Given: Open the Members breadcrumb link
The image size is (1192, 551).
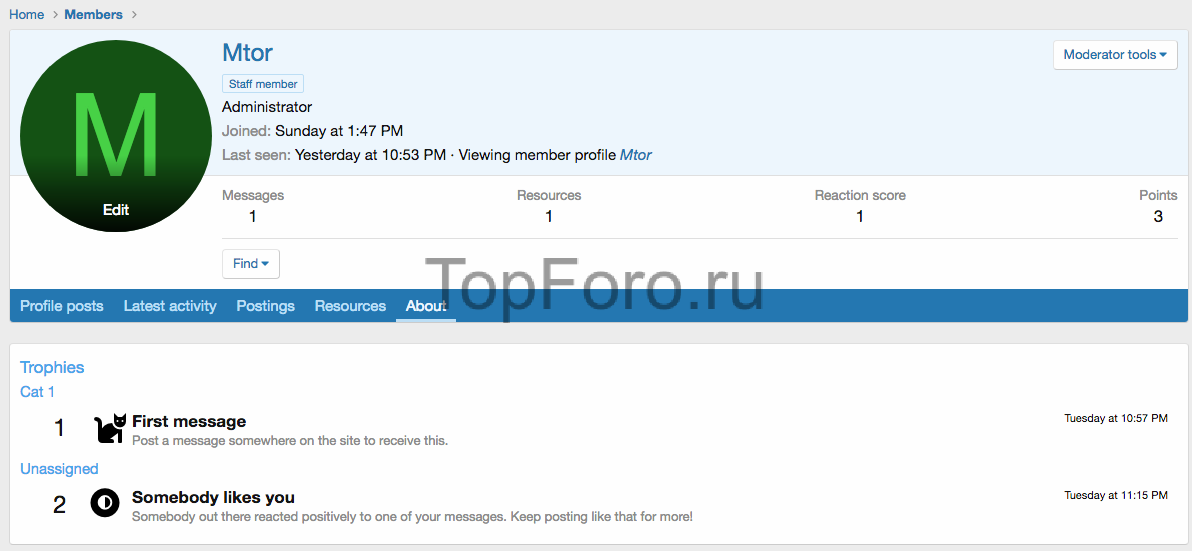Looking at the screenshot, I should tap(94, 14).
